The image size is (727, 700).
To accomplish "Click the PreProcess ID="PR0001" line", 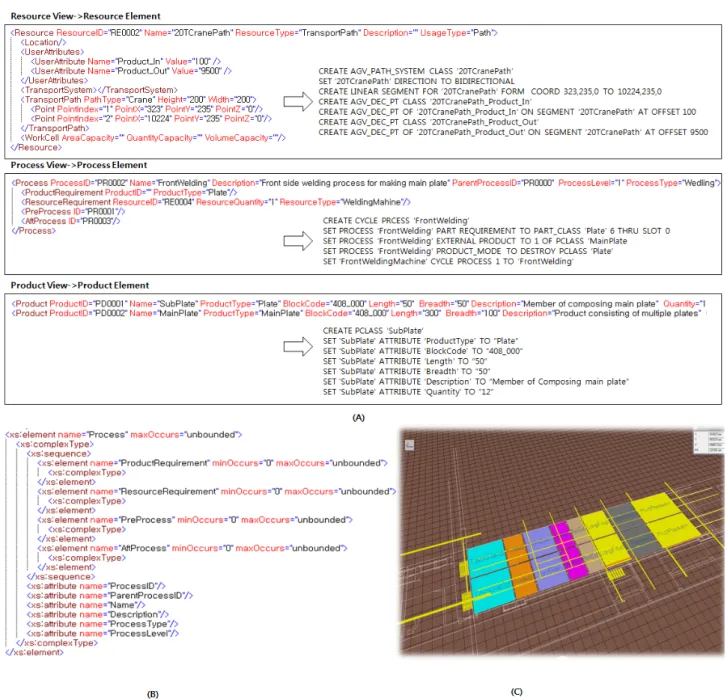I will tap(73, 211).
